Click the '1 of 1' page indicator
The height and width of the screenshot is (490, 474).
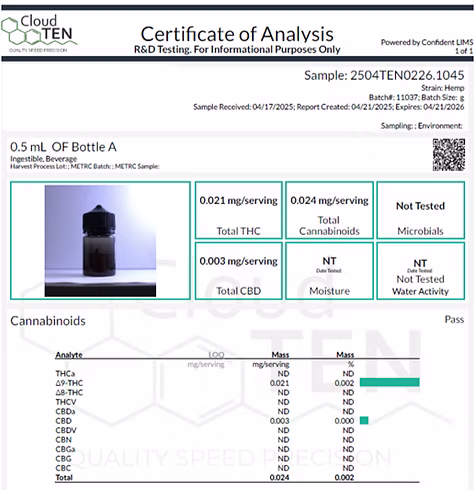pos(464,51)
